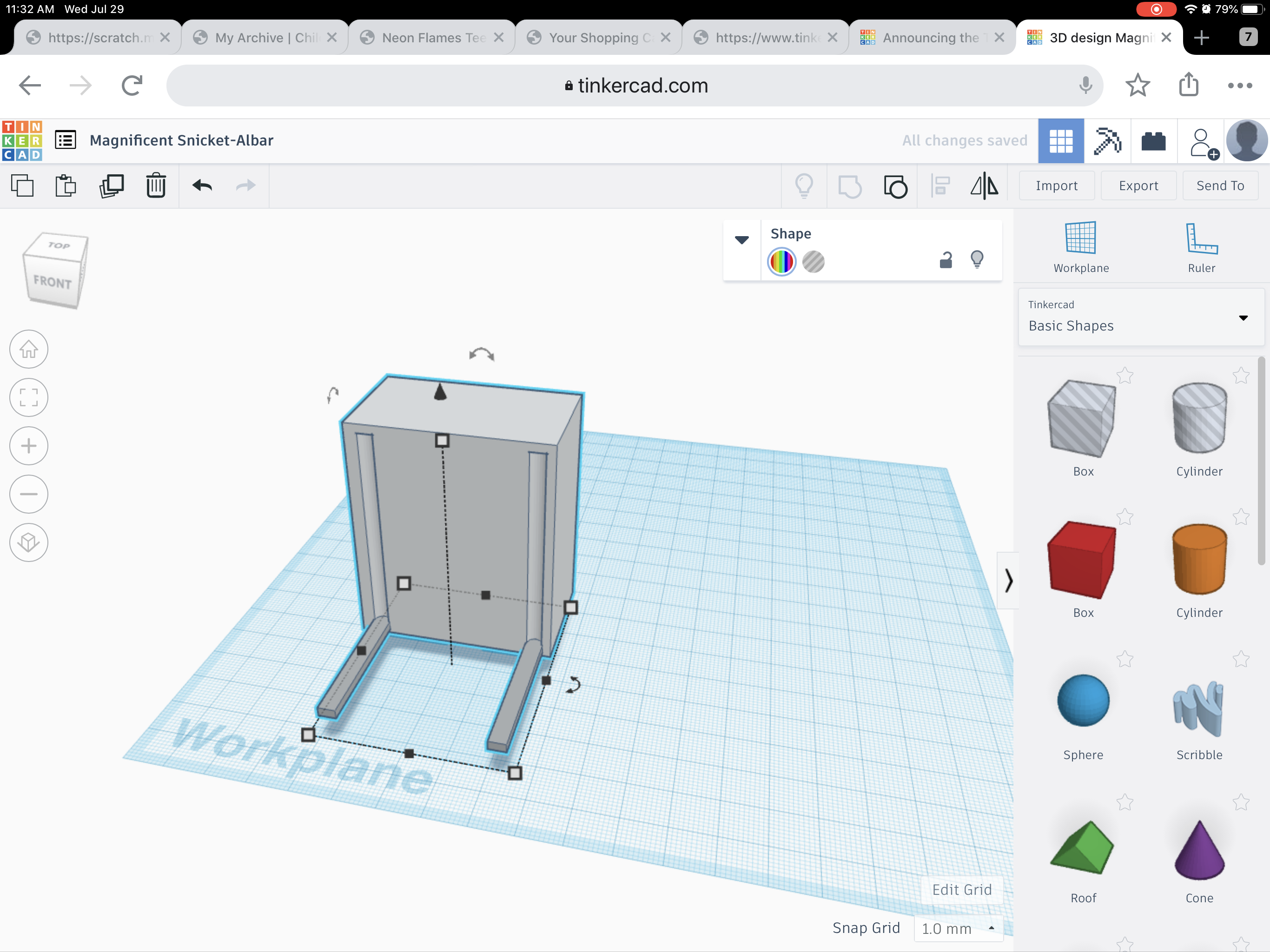1270x952 pixels.
Task: Click the Duplicate and repeat tool
Action: pos(112,186)
